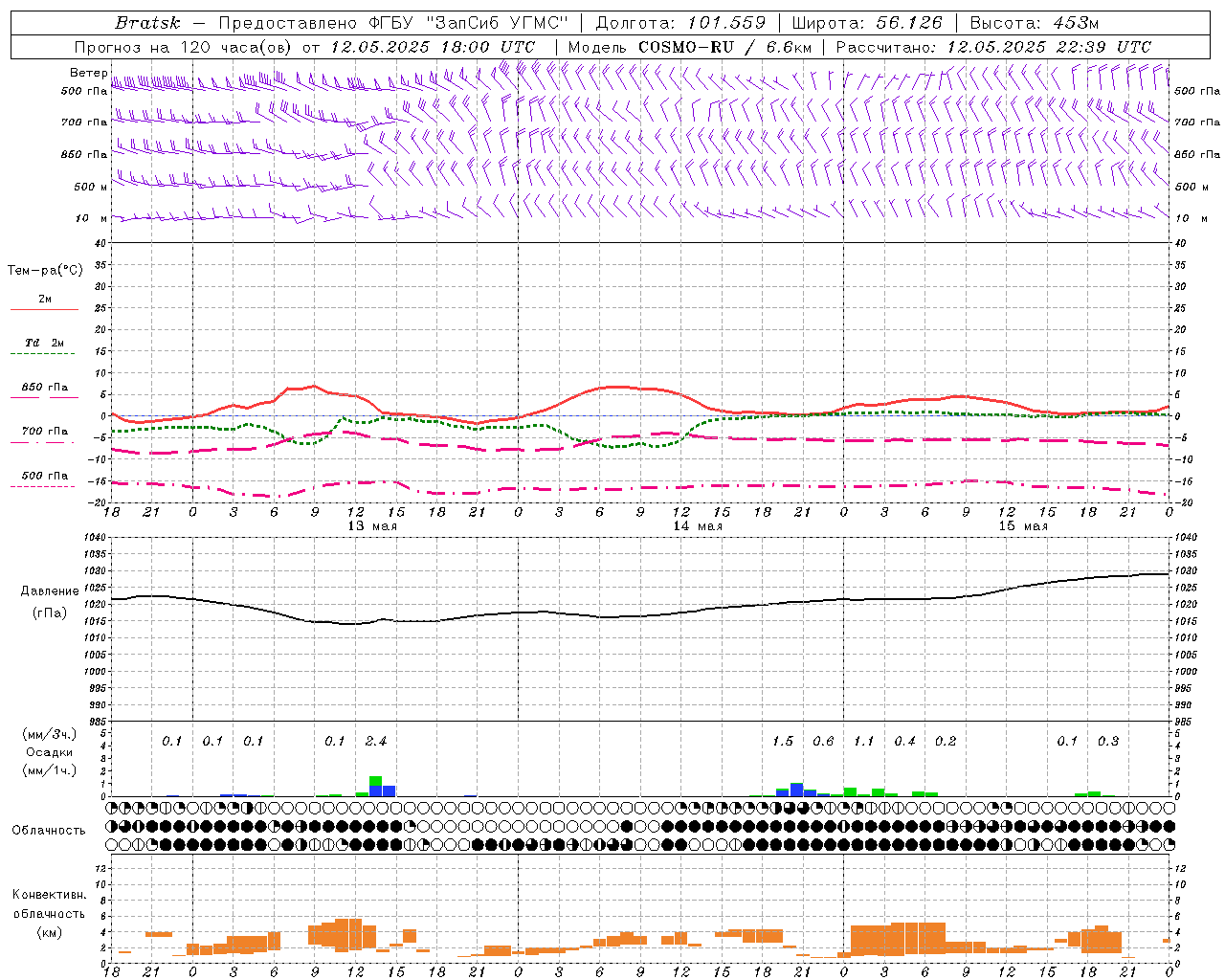Click the green "Td 2м" dew point legend entry
1225x980 pixels.
pyautogui.click(x=45, y=343)
